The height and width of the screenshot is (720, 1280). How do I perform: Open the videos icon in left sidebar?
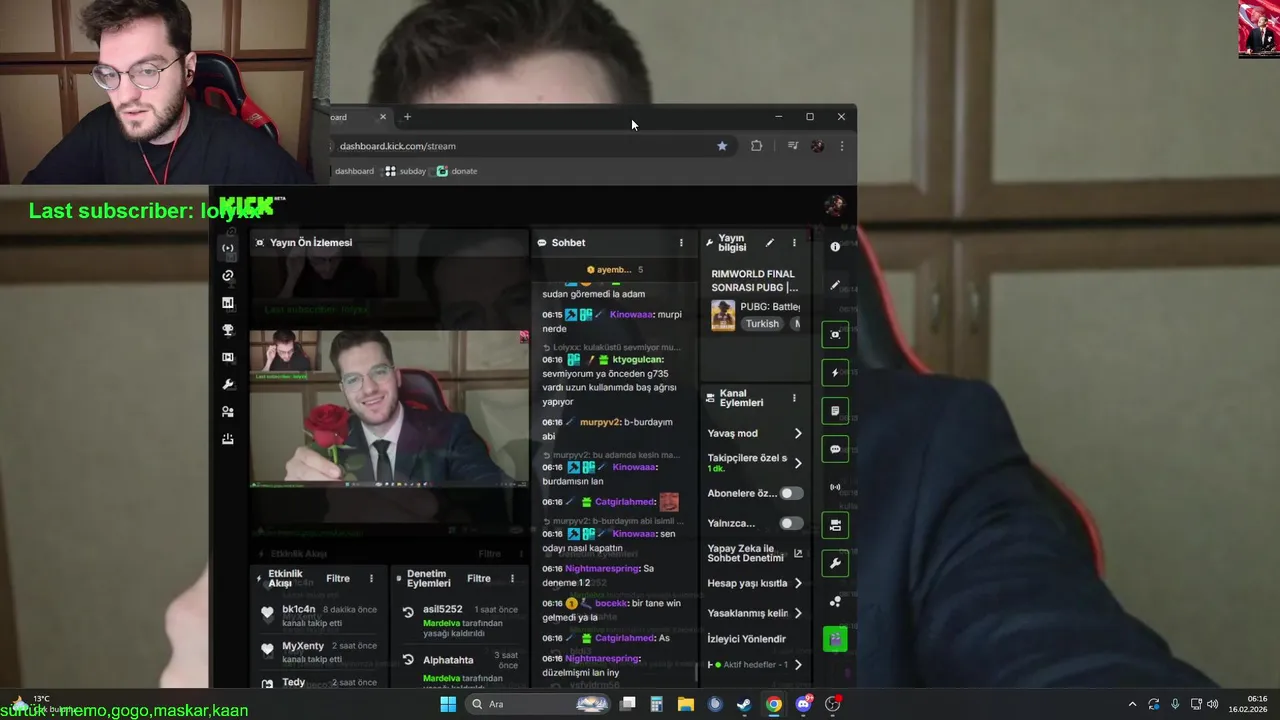pyautogui.click(x=228, y=357)
